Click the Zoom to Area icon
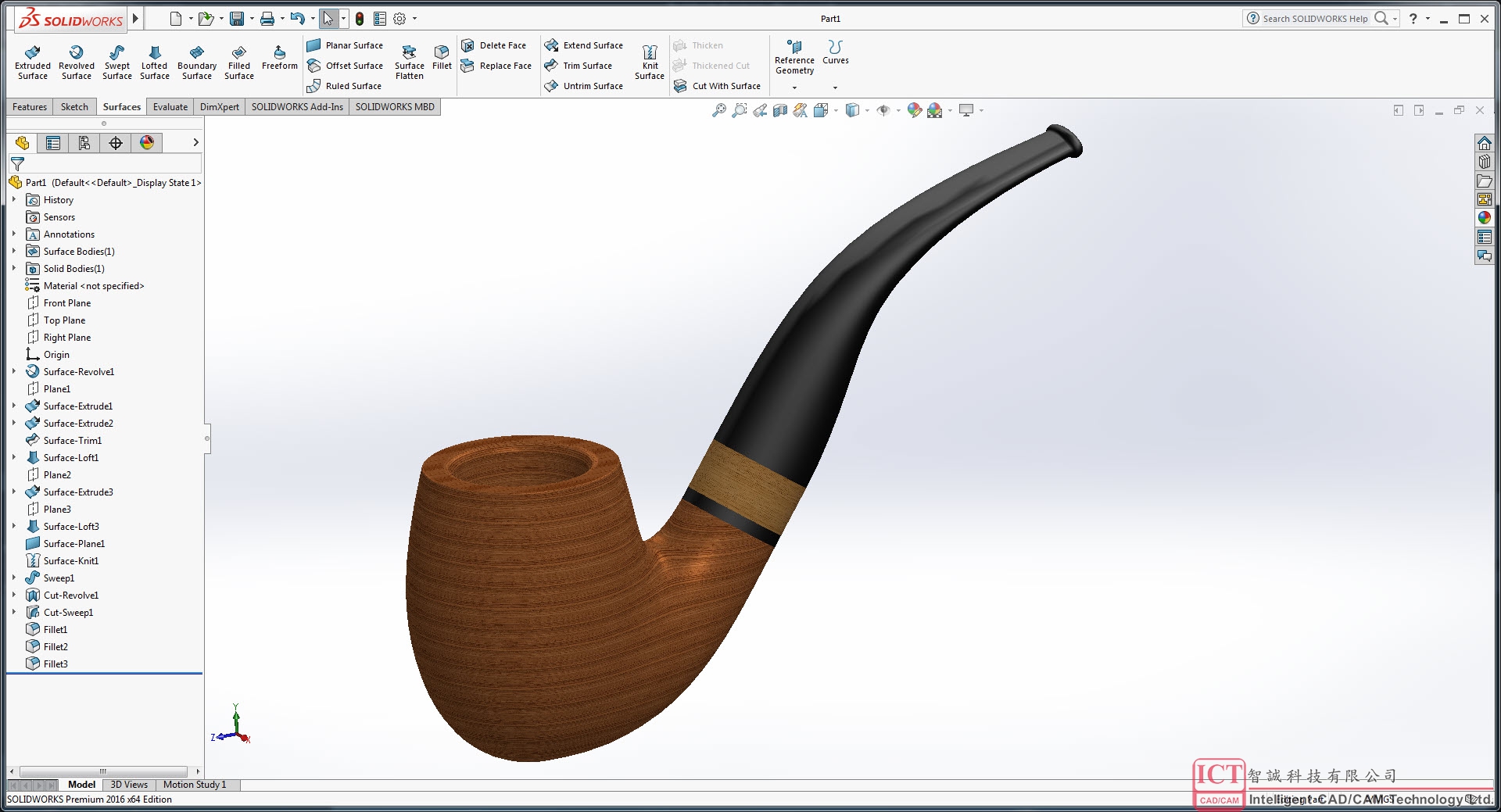 click(x=740, y=111)
